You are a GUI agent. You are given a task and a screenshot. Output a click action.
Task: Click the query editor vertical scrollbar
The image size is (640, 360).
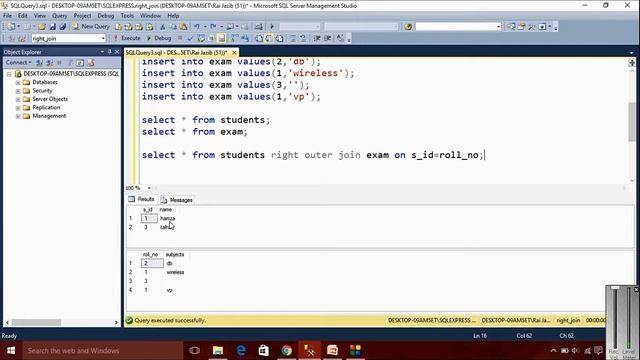pos(632,122)
